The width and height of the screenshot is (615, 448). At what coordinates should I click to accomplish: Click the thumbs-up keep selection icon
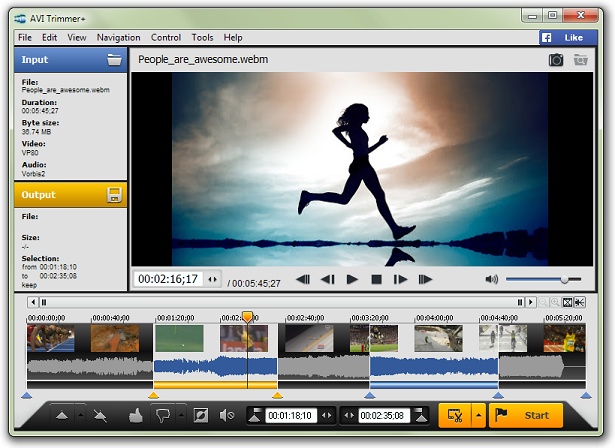tap(136, 415)
